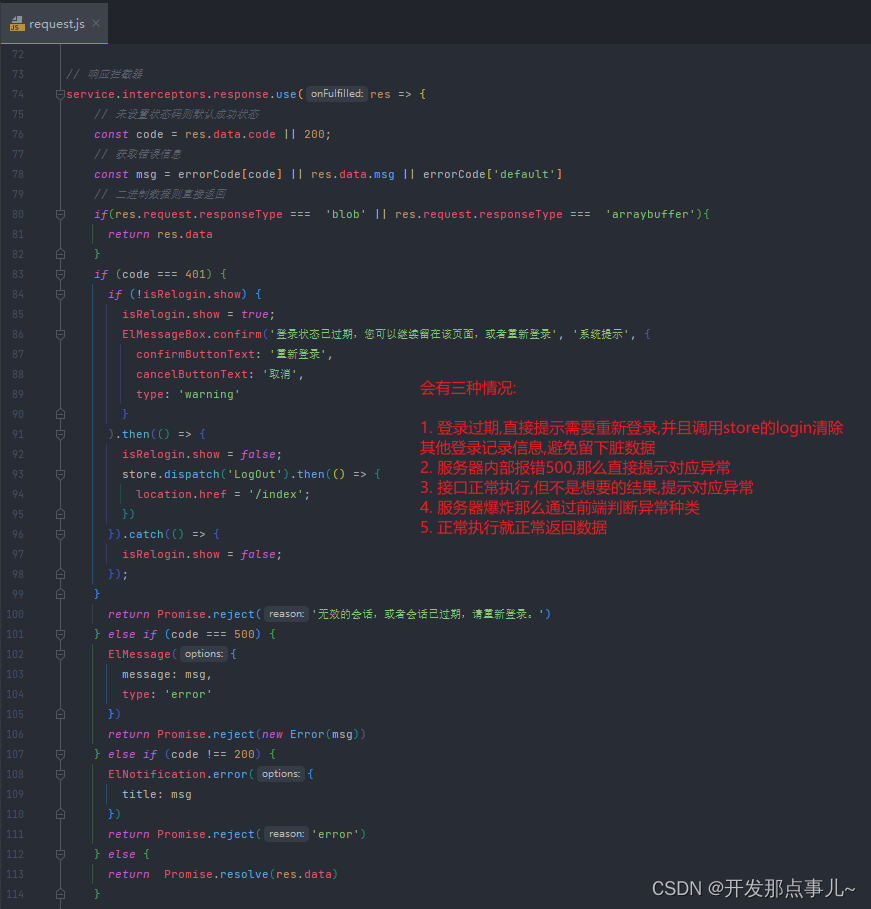Fold the responseType if-block at line 80
This screenshot has width=871, height=909.
pyautogui.click(x=60, y=214)
